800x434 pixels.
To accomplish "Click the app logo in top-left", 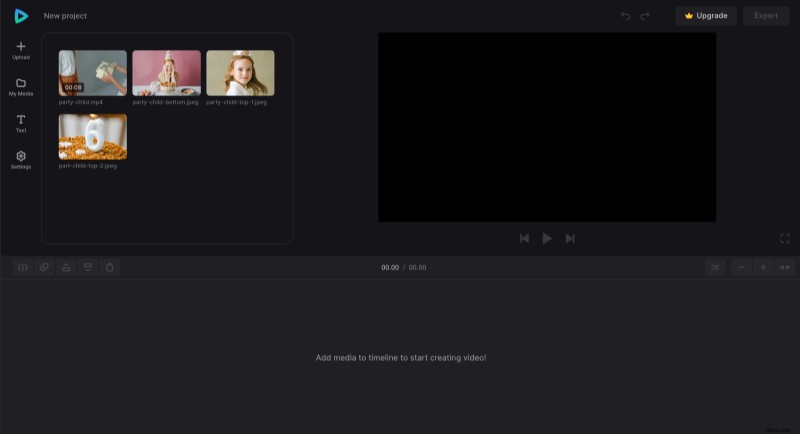I will pyautogui.click(x=21, y=16).
